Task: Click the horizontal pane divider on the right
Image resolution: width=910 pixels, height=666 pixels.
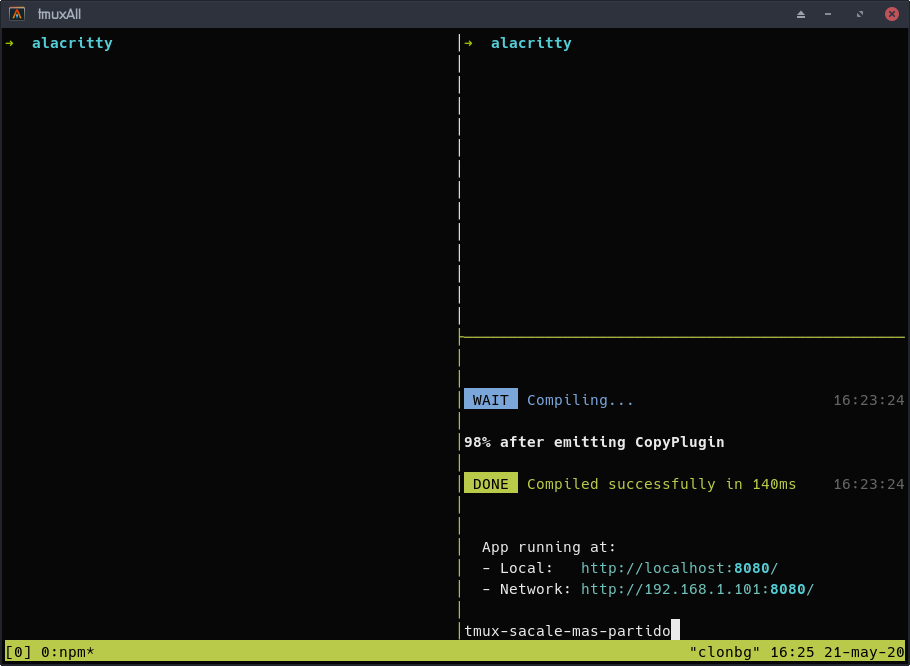Action: click(x=680, y=337)
